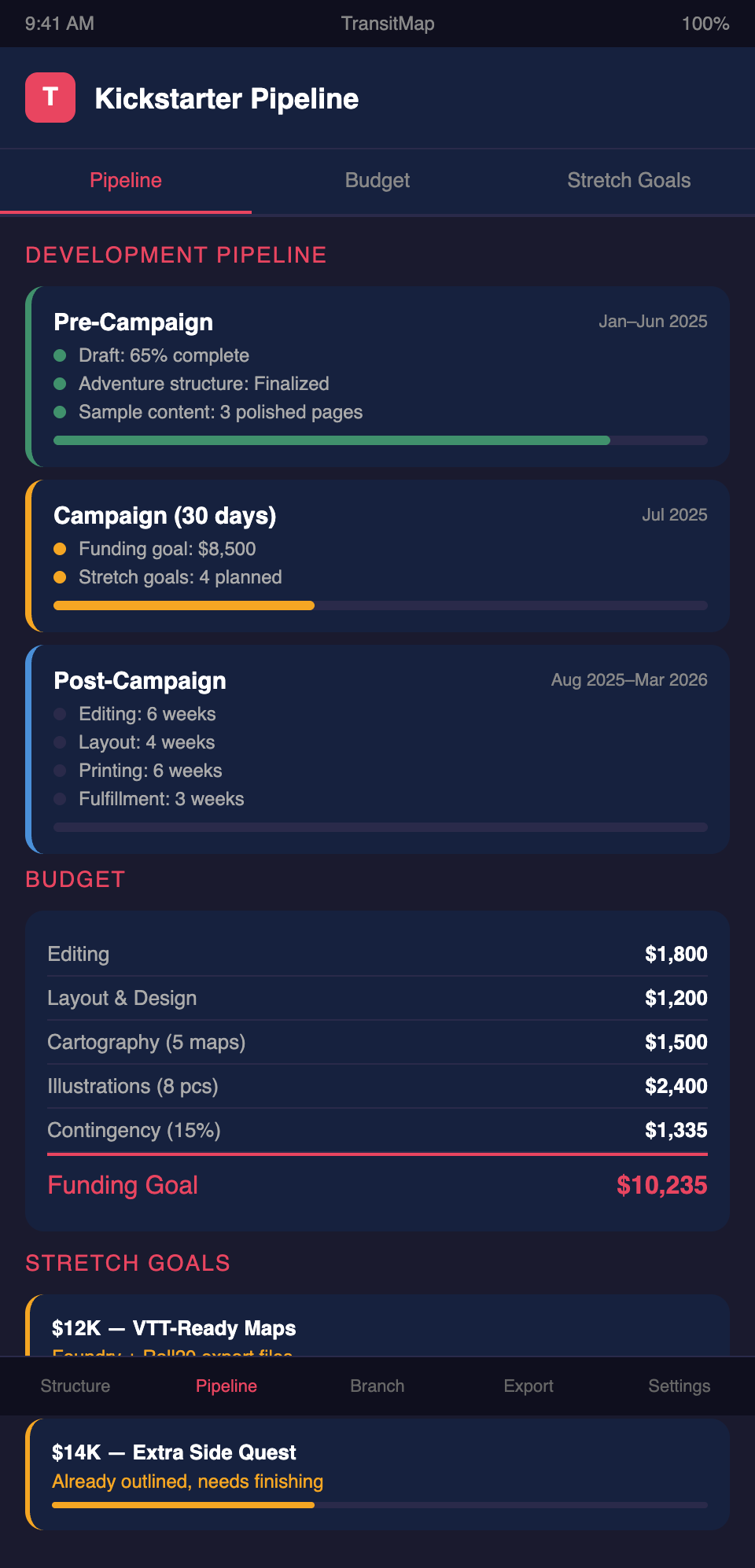The width and height of the screenshot is (755, 1568).
Task: Open the $14K Extra Side Quest goal
Action: pyautogui.click(x=174, y=1452)
